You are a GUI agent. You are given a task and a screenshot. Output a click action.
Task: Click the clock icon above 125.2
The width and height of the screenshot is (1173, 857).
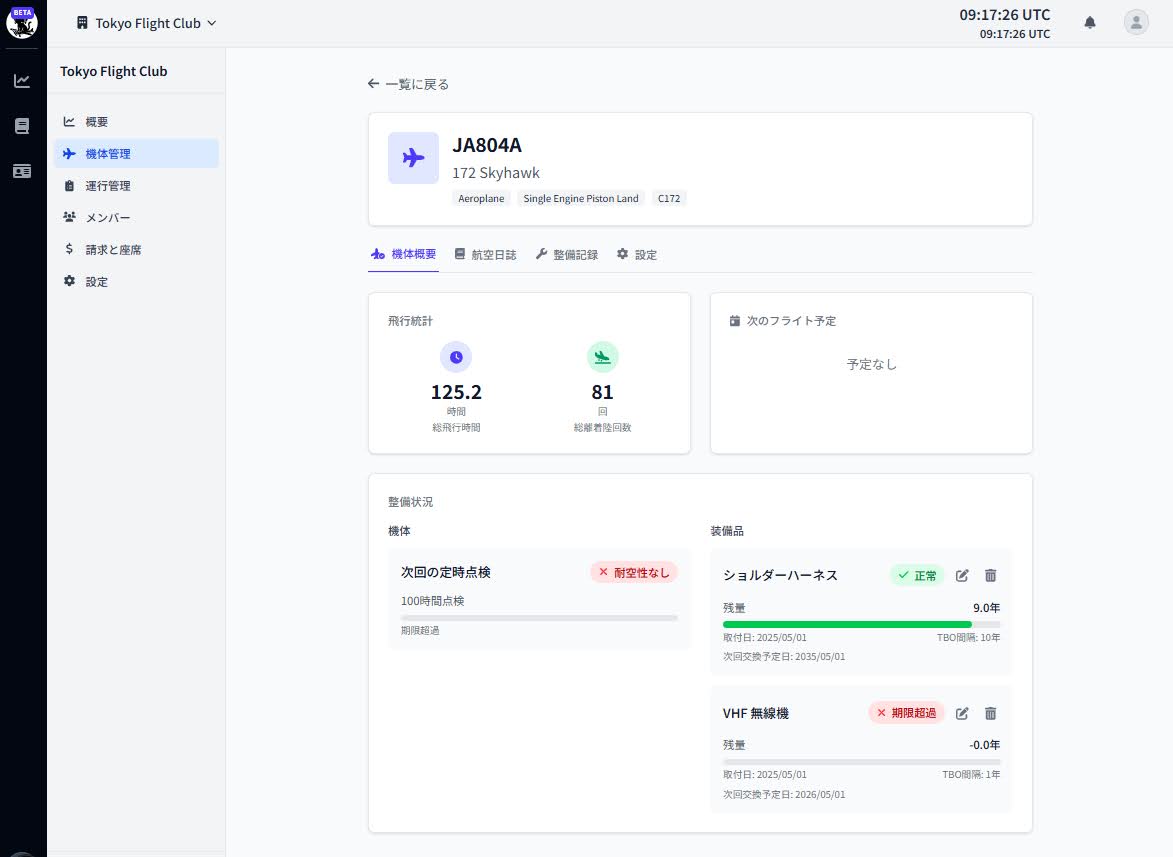tap(456, 357)
